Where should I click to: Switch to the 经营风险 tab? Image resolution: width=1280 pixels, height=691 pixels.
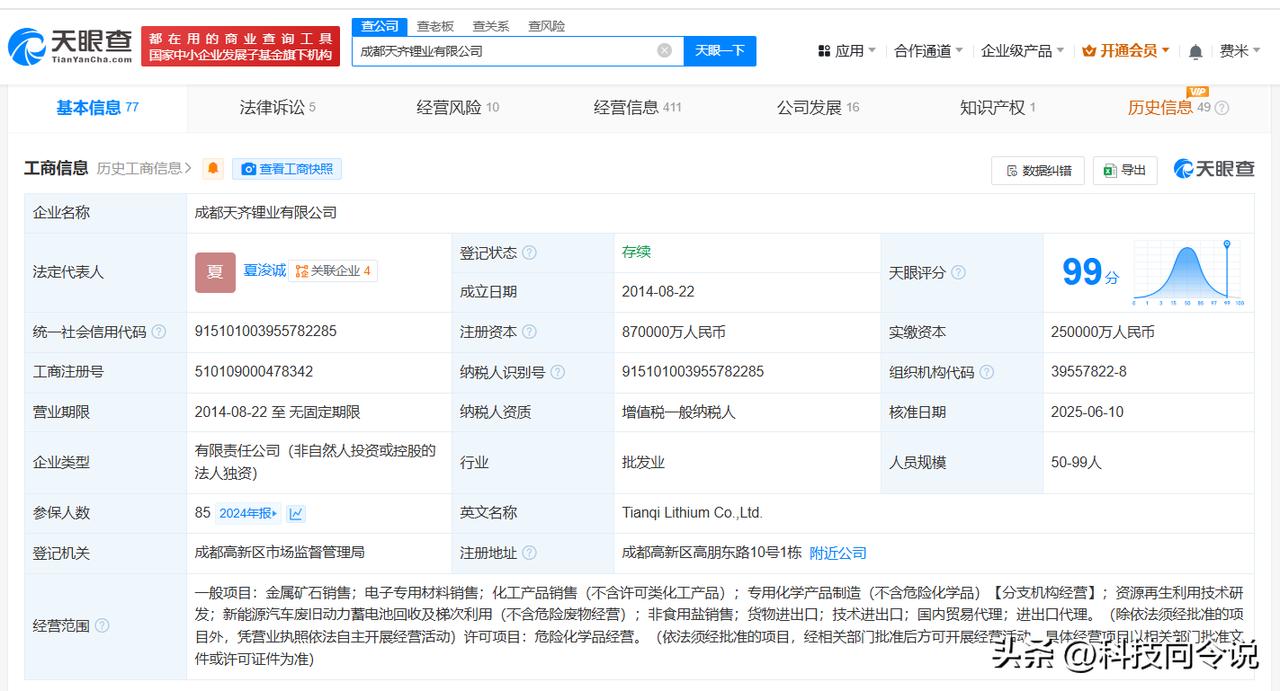(x=457, y=108)
